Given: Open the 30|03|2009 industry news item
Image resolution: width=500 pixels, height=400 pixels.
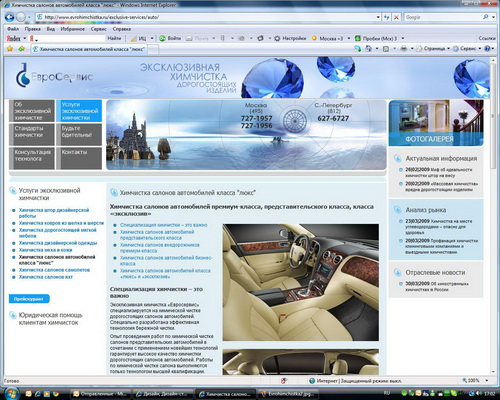Looking at the screenshot, I should [437, 286].
